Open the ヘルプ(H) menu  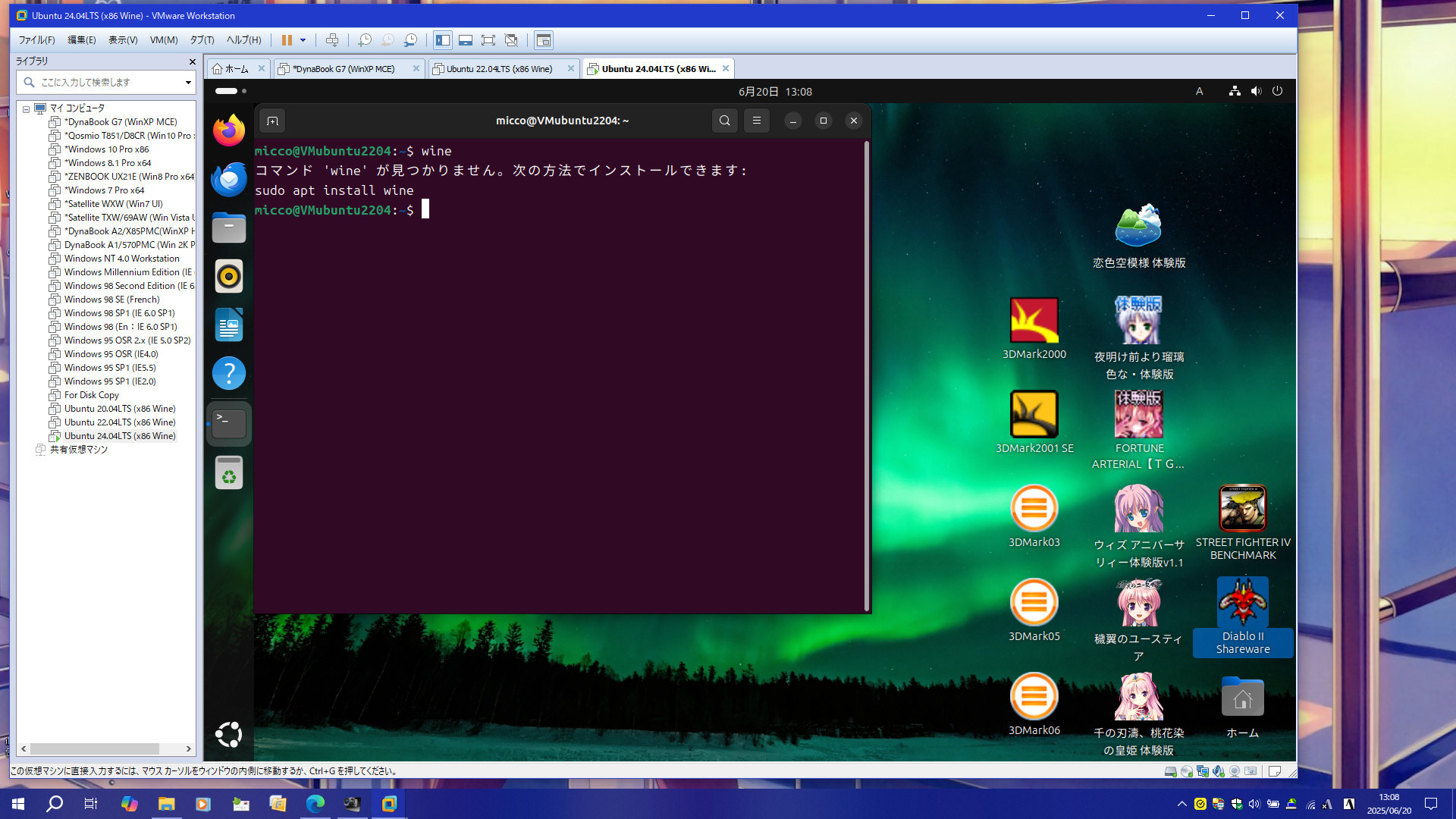(x=243, y=40)
